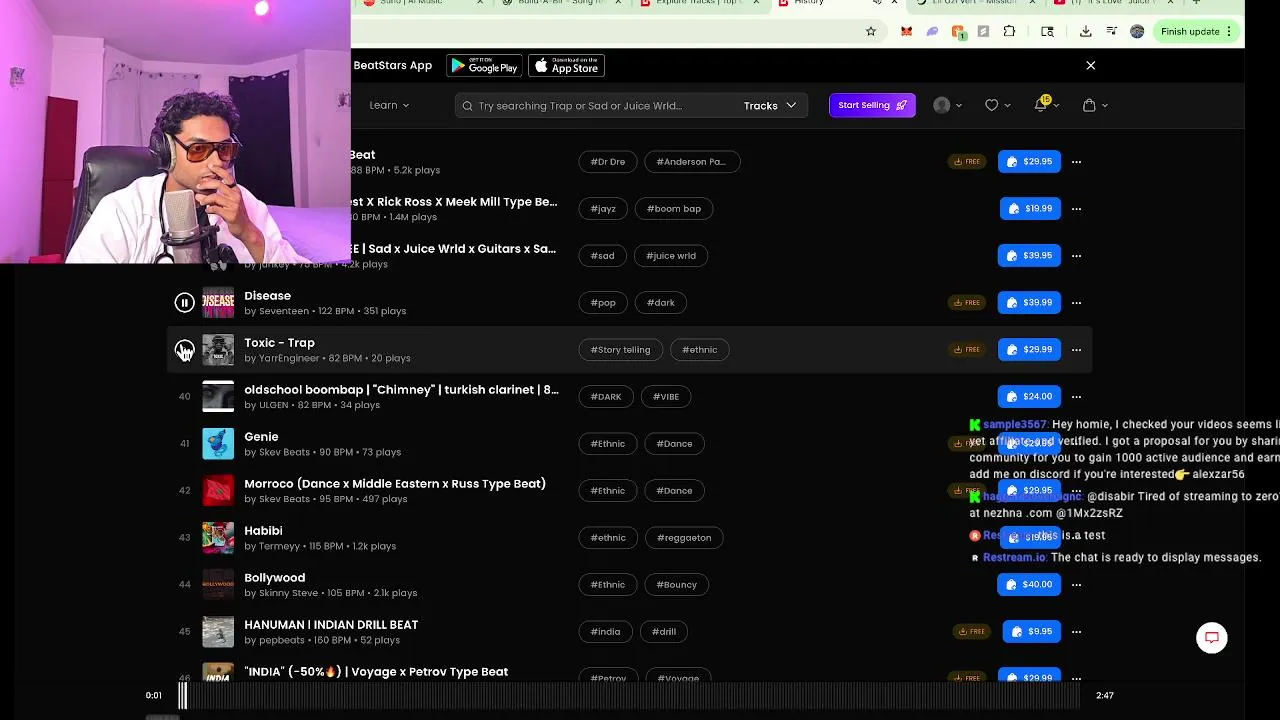Switch to It's Love Juice tab
Image resolution: width=1280 pixels, height=720 pixels.
click(x=1111, y=3)
